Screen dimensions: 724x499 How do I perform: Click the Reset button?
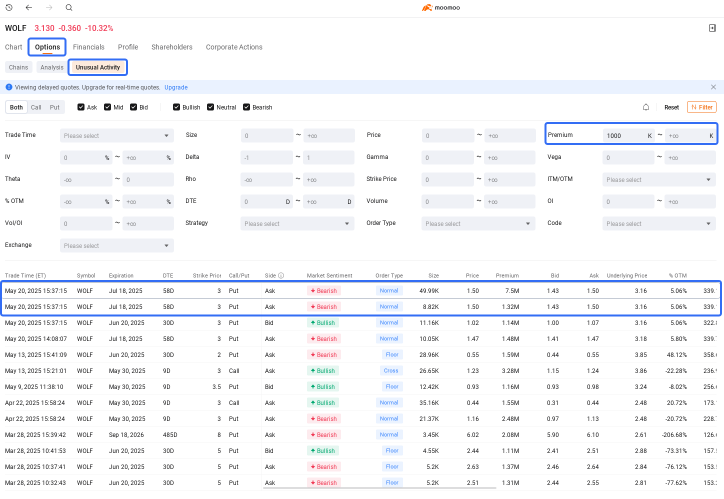[x=671, y=107]
